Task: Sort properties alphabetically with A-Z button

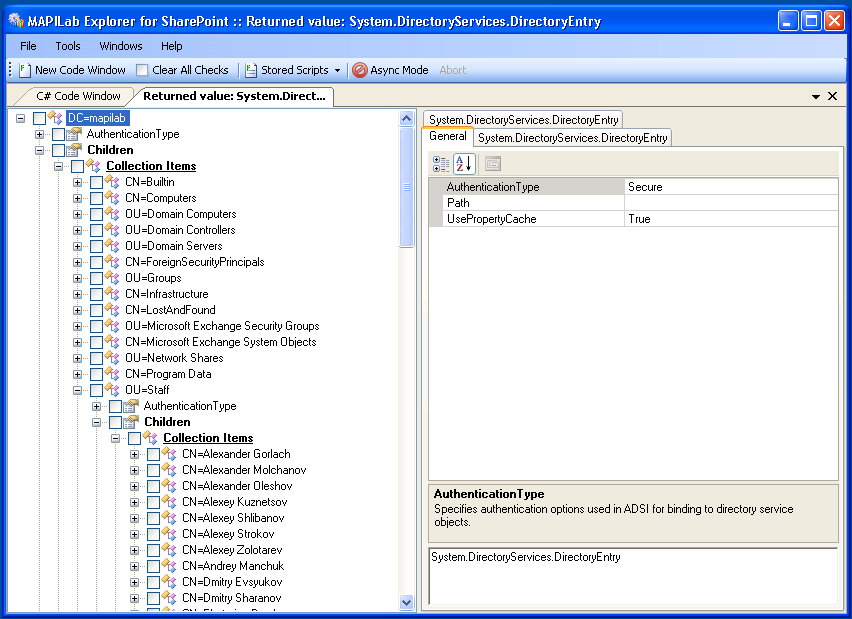Action: point(464,164)
